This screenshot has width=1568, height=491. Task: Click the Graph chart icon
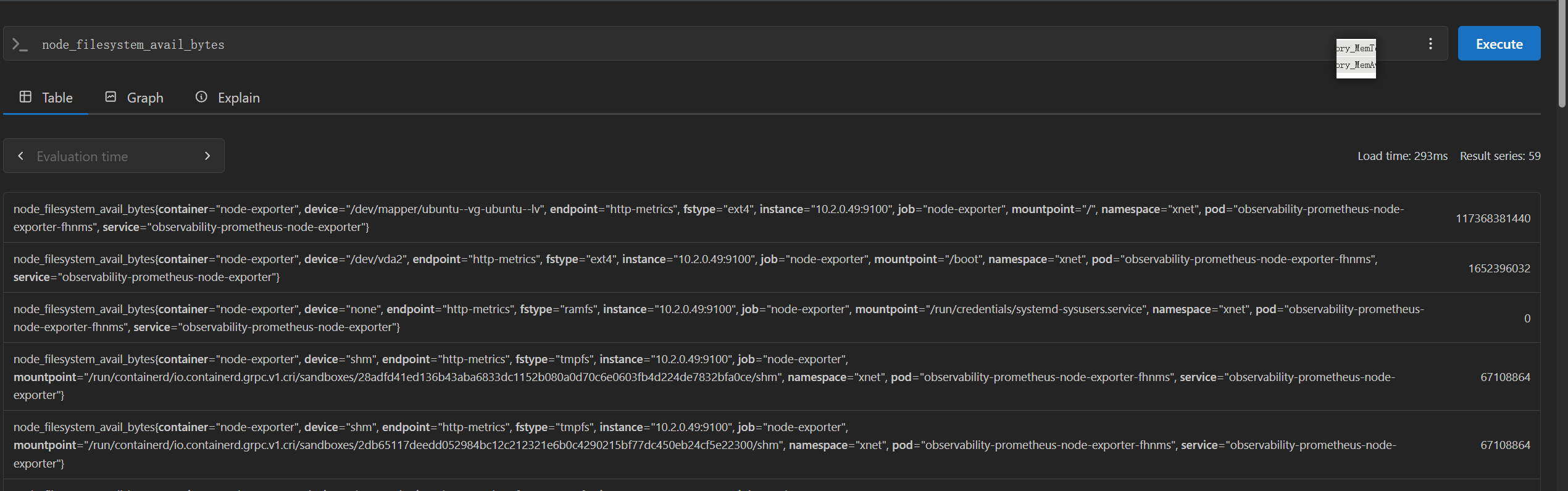click(x=111, y=97)
